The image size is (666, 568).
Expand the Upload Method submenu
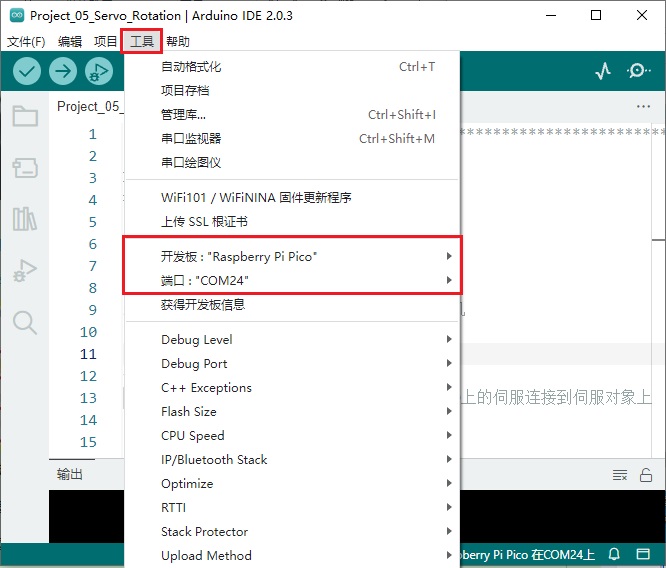(293, 556)
